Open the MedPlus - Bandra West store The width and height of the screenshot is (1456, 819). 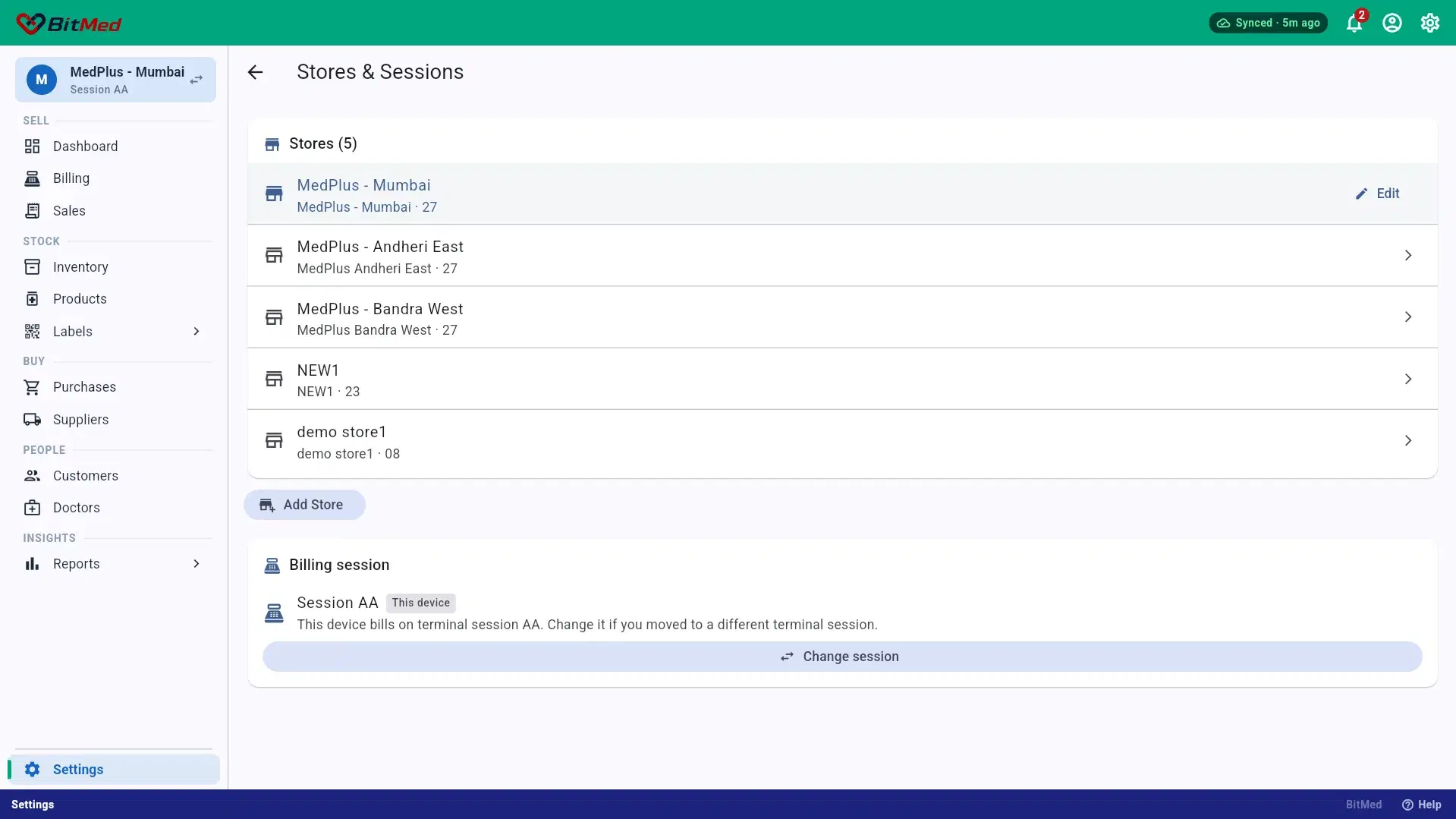point(842,317)
